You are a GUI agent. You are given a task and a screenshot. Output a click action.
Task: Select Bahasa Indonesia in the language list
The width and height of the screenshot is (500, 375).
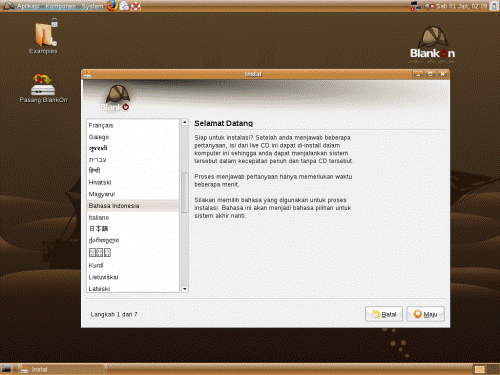tap(133, 206)
